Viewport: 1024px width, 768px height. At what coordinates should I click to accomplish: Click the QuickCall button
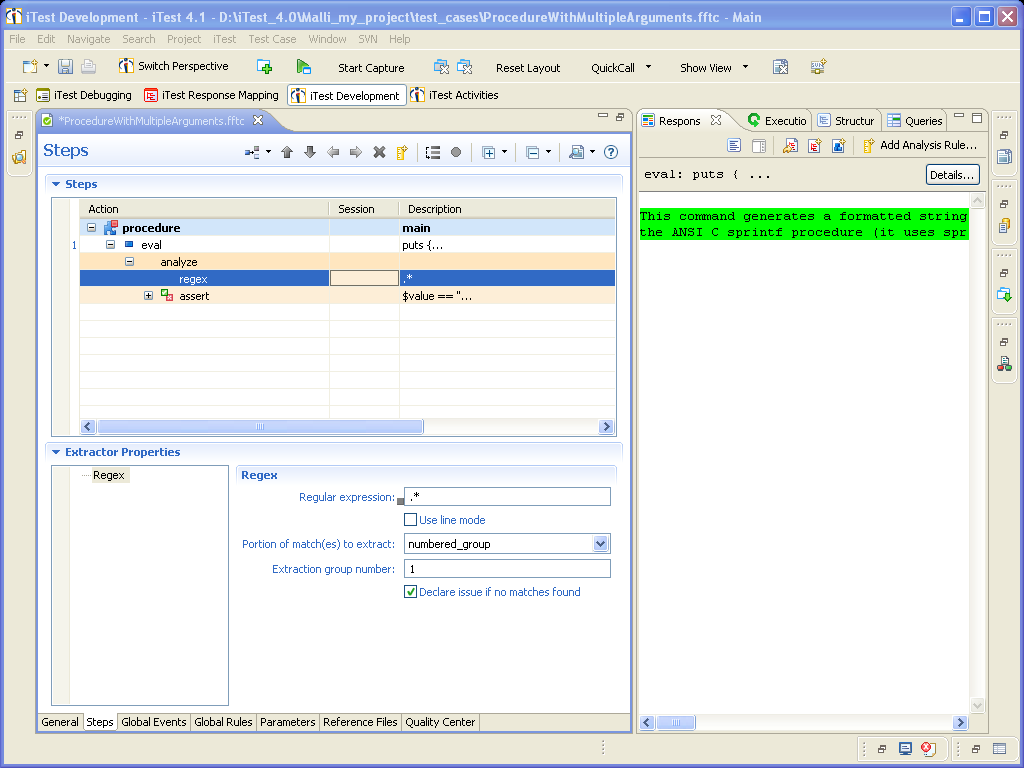[x=613, y=67]
